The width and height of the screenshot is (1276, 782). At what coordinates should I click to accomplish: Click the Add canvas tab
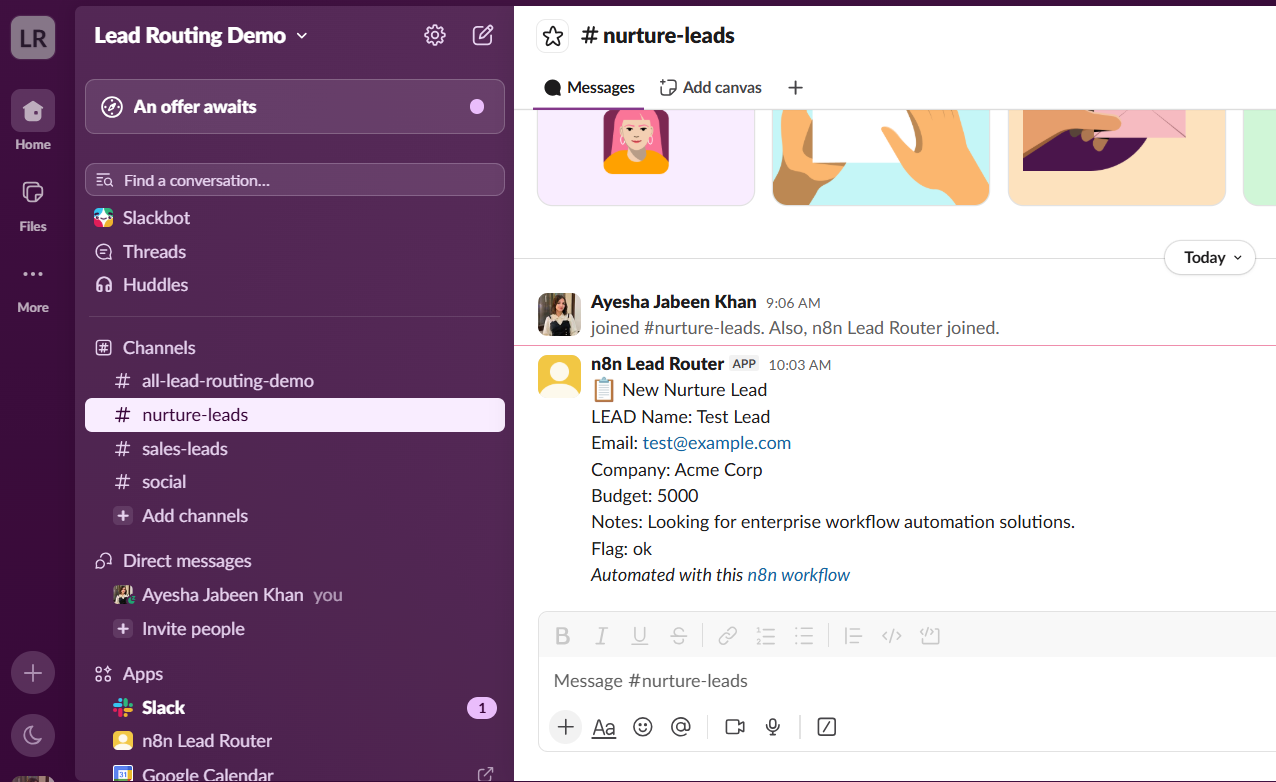click(711, 88)
